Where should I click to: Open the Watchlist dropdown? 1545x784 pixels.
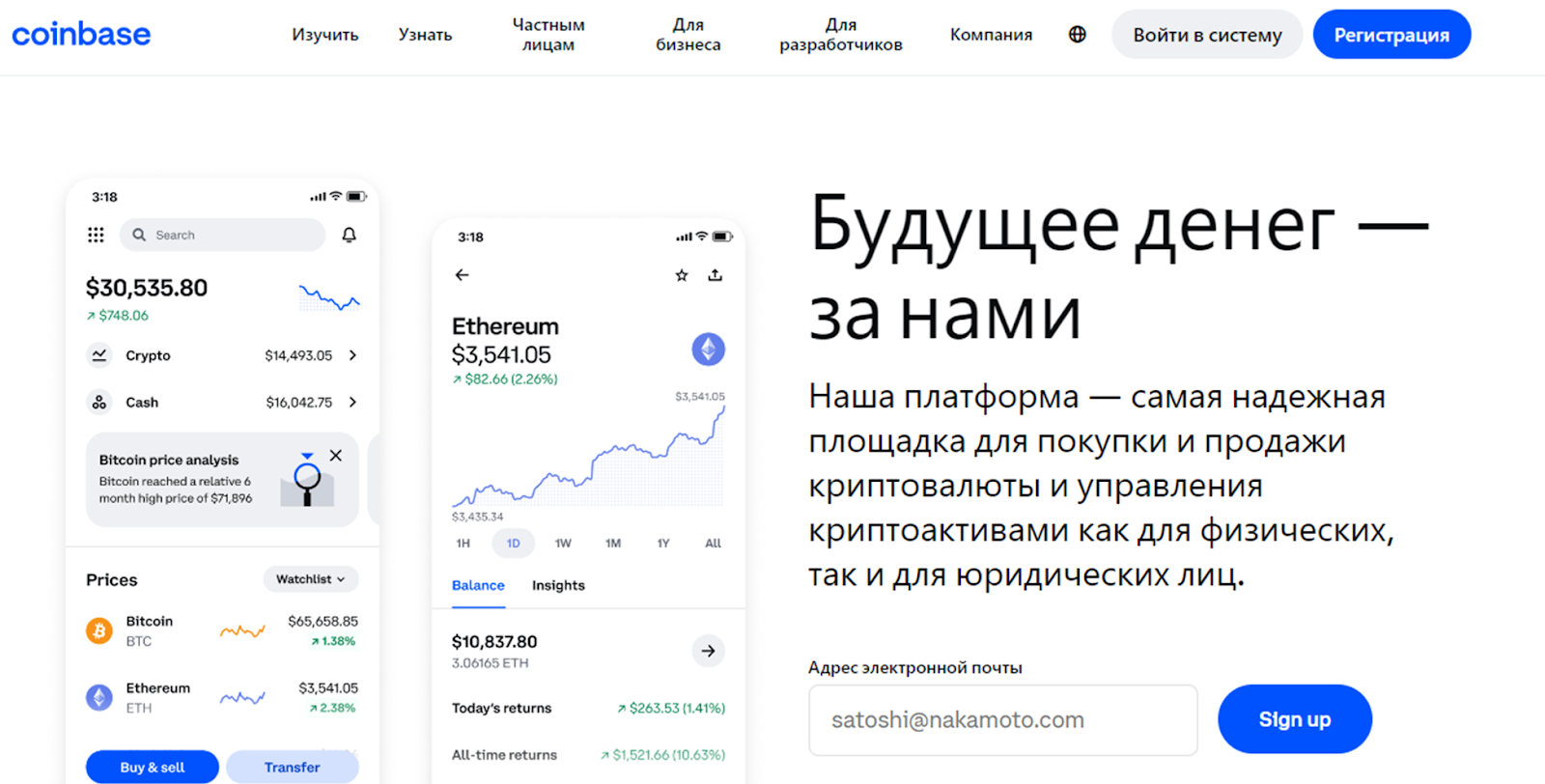pyautogui.click(x=311, y=579)
